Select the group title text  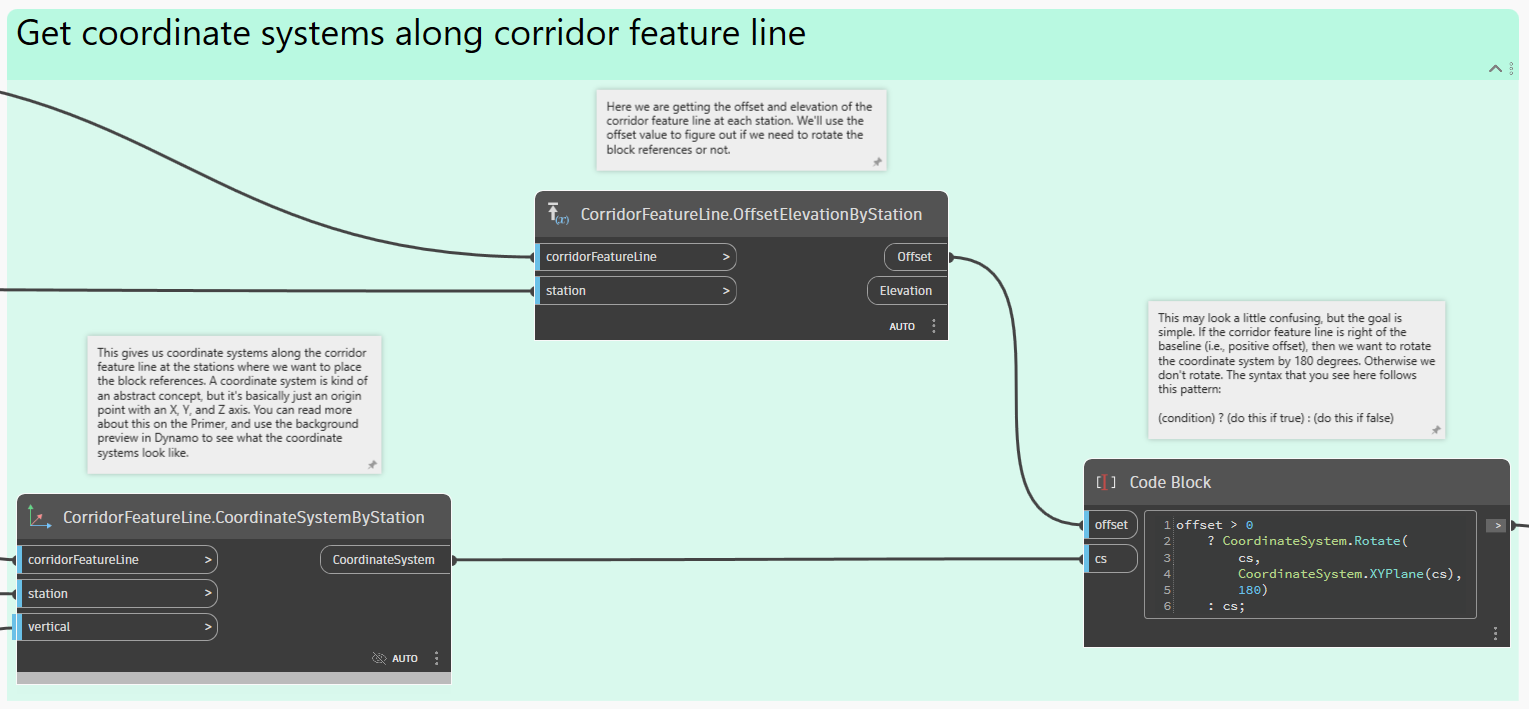click(411, 34)
